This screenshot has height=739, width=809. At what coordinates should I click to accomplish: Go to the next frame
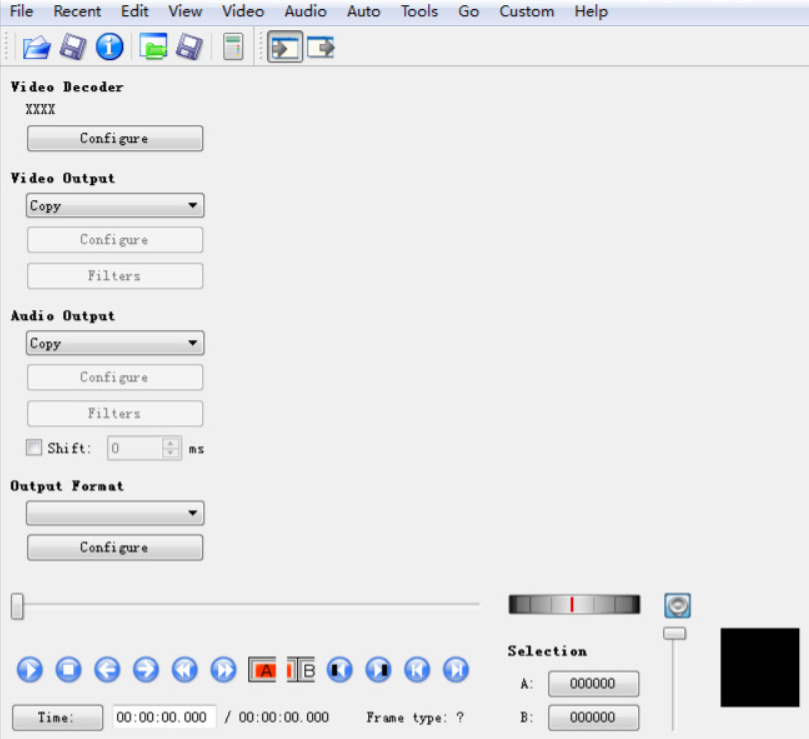pyautogui.click(x=146, y=670)
